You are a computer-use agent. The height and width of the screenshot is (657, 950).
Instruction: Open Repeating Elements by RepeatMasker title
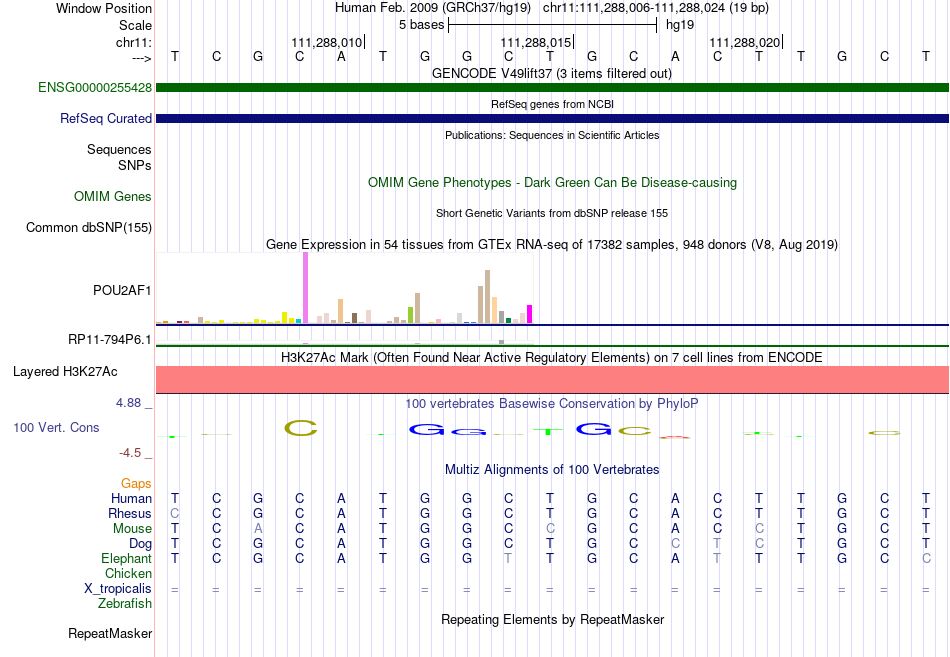[552, 619]
